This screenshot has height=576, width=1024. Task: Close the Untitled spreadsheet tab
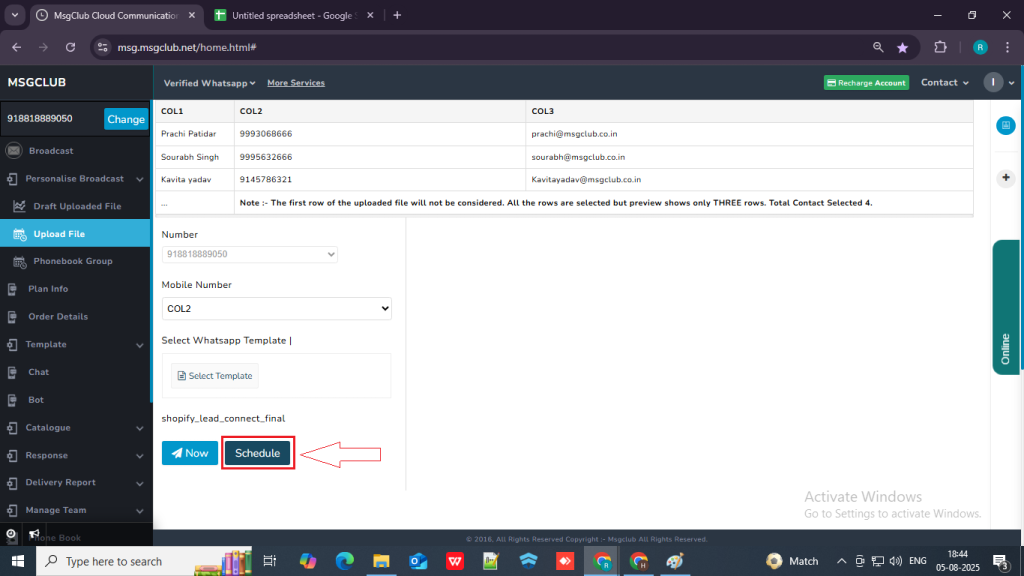370,15
